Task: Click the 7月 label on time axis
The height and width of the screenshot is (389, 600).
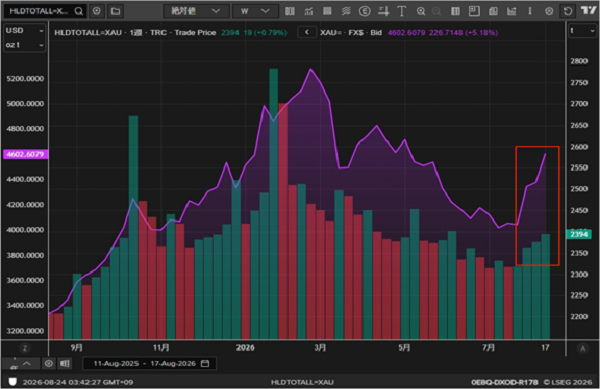Action: click(x=488, y=347)
